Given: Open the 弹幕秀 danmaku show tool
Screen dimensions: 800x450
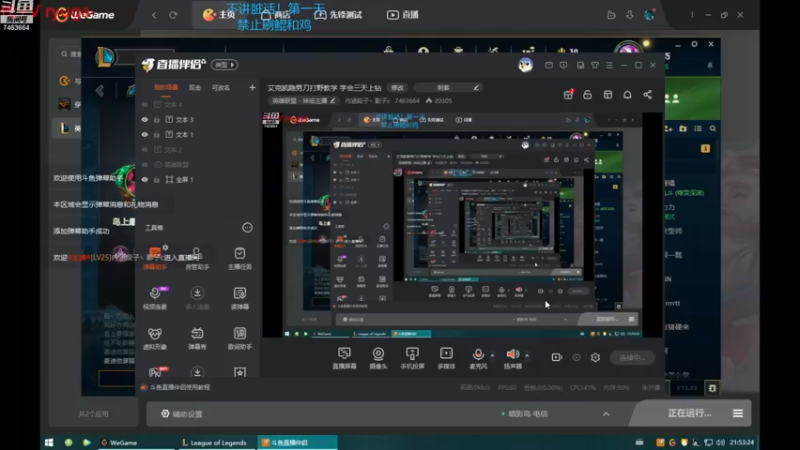Looking at the screenshot, I should 197,338.
